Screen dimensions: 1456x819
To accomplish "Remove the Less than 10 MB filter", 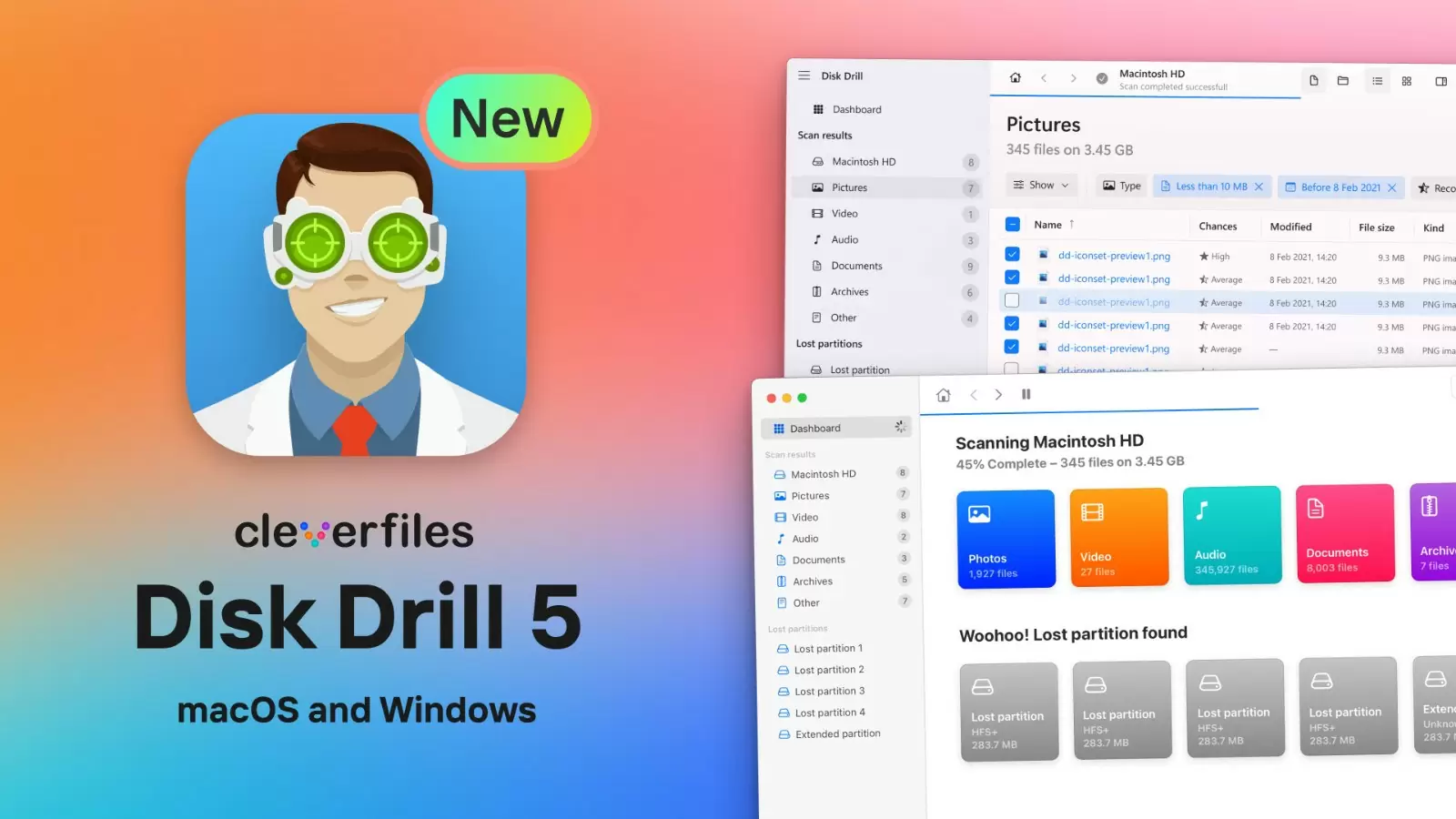I will click(x=1259, y=187).
